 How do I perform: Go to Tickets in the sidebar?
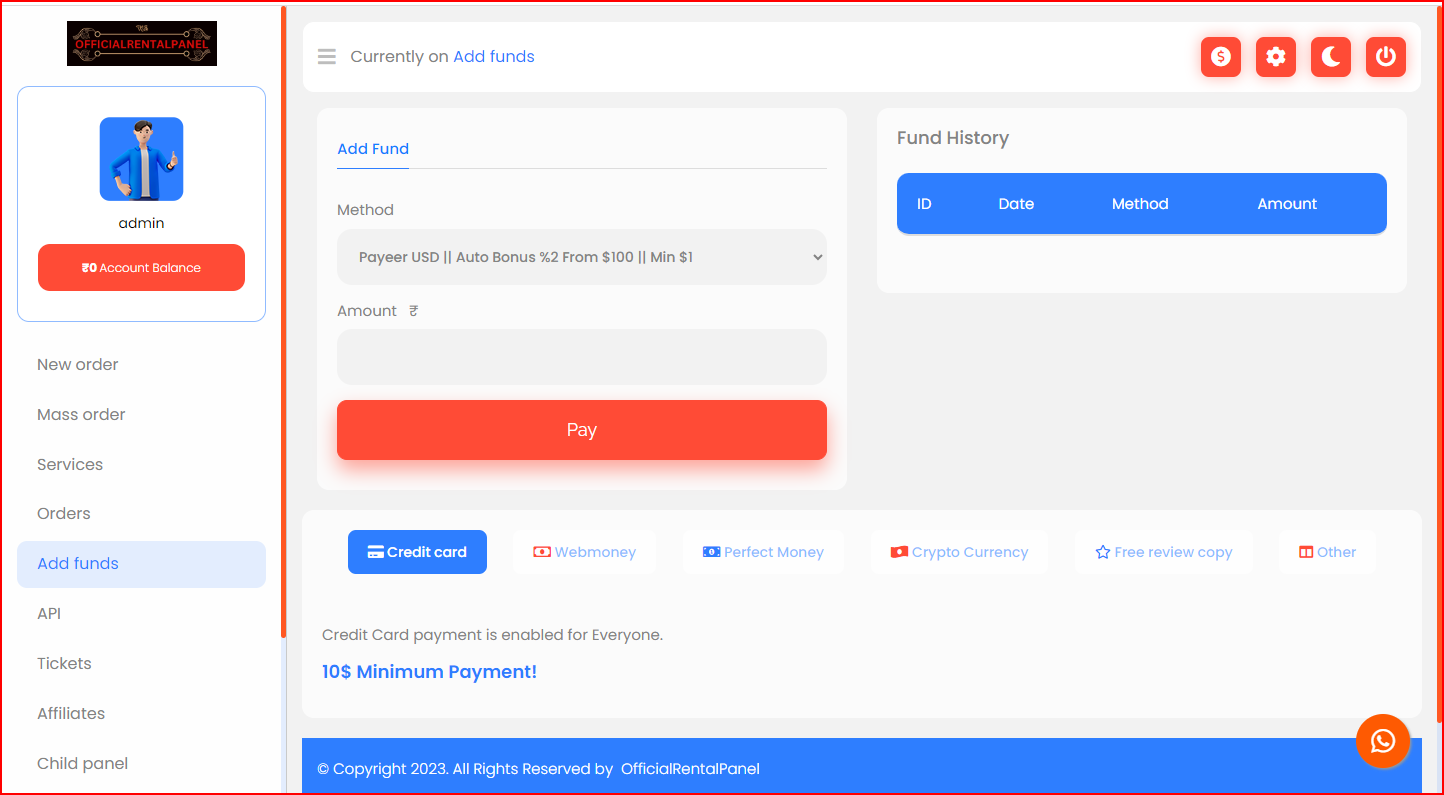pos(64,664)
